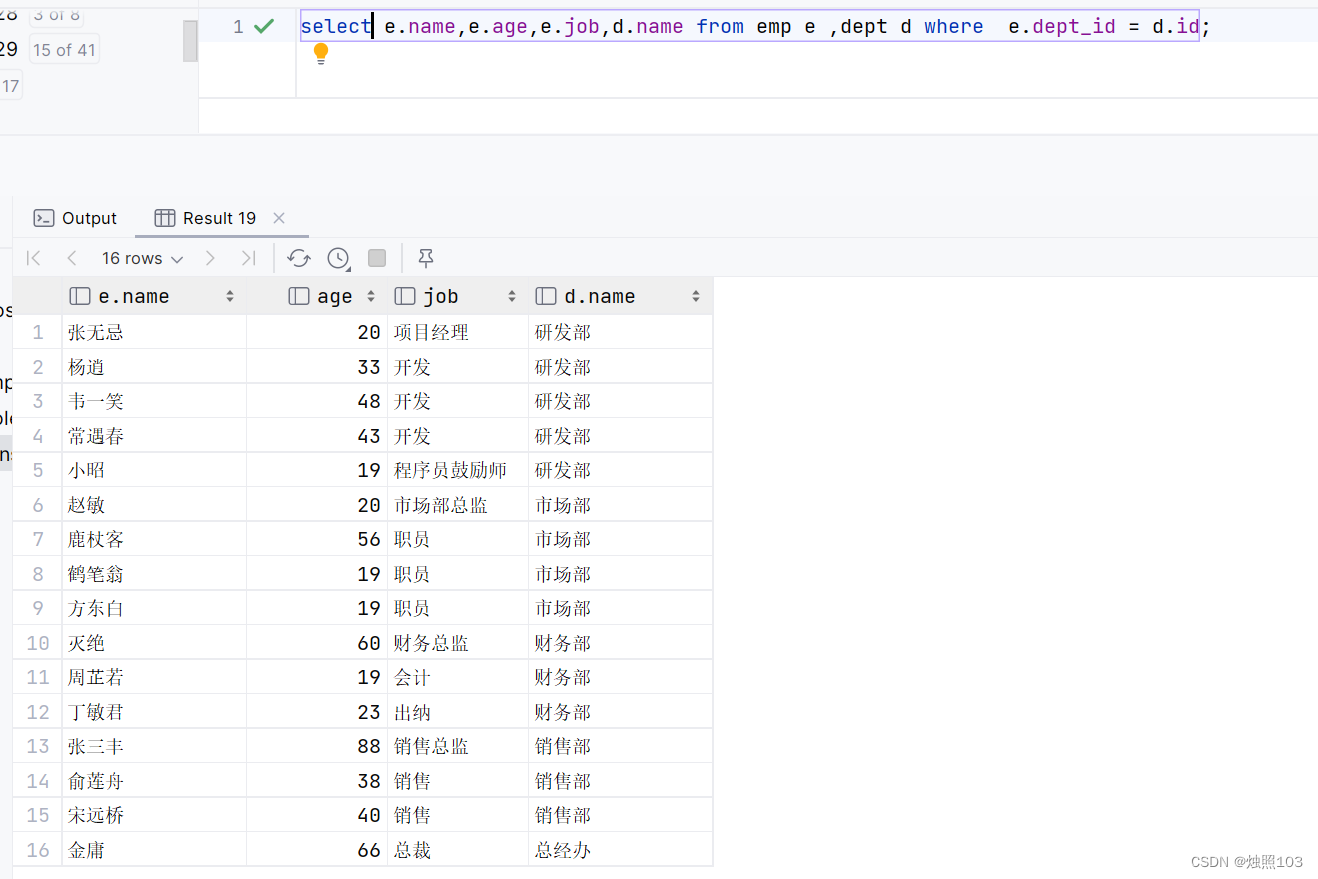Select age cell '60'
1318x879 pixels.
click(x=317, y=643)
